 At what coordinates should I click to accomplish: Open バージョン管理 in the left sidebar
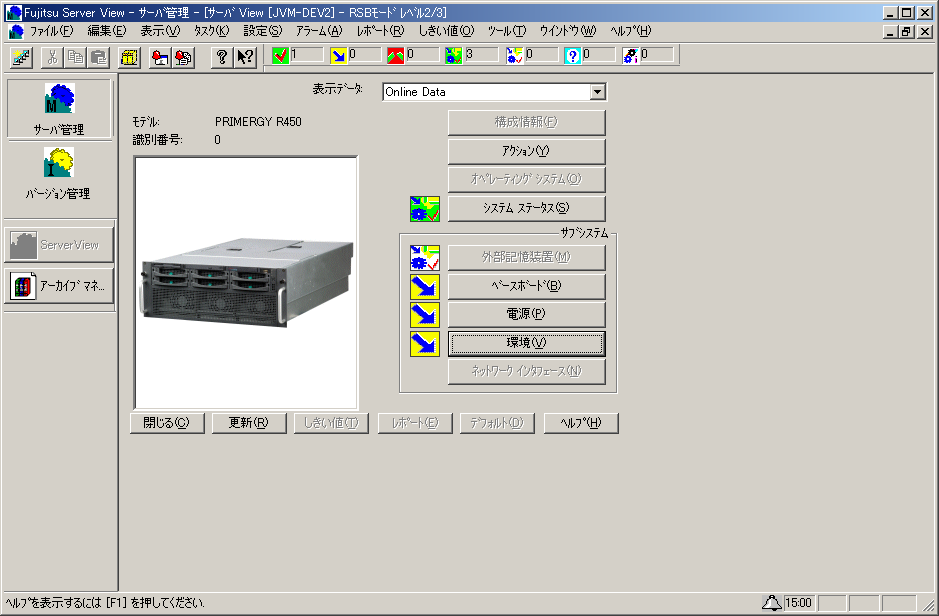point(59,174)
